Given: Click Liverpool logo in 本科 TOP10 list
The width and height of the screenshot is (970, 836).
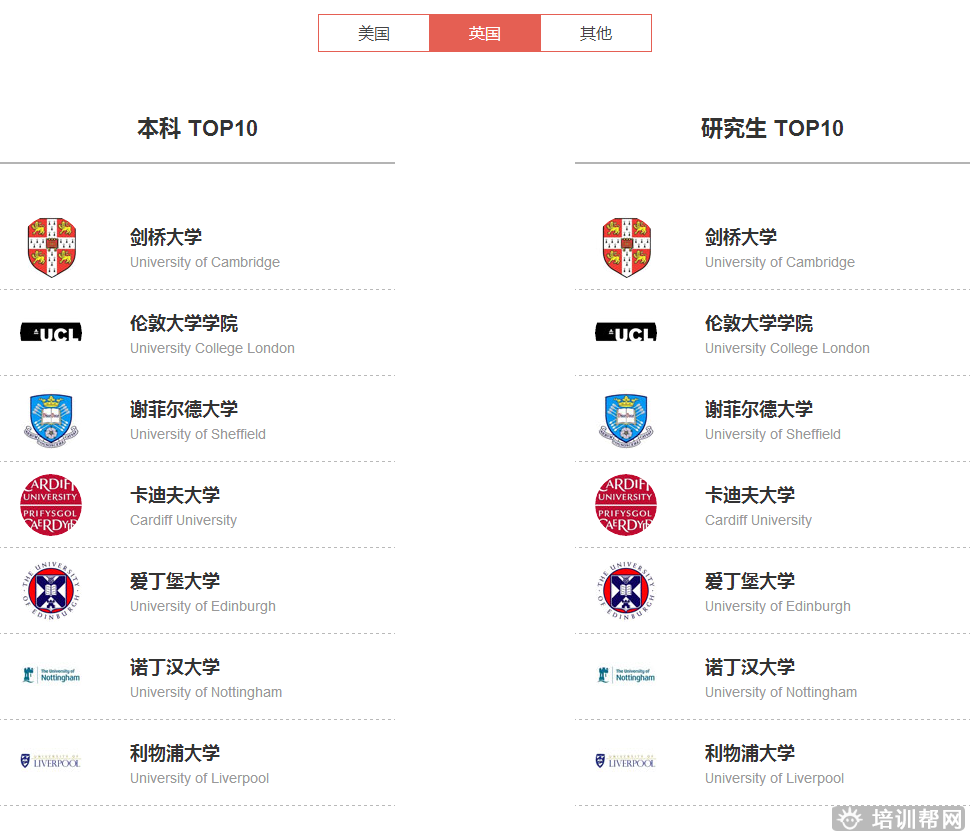Looking at the screenshot, I should (x=51, y=761).
